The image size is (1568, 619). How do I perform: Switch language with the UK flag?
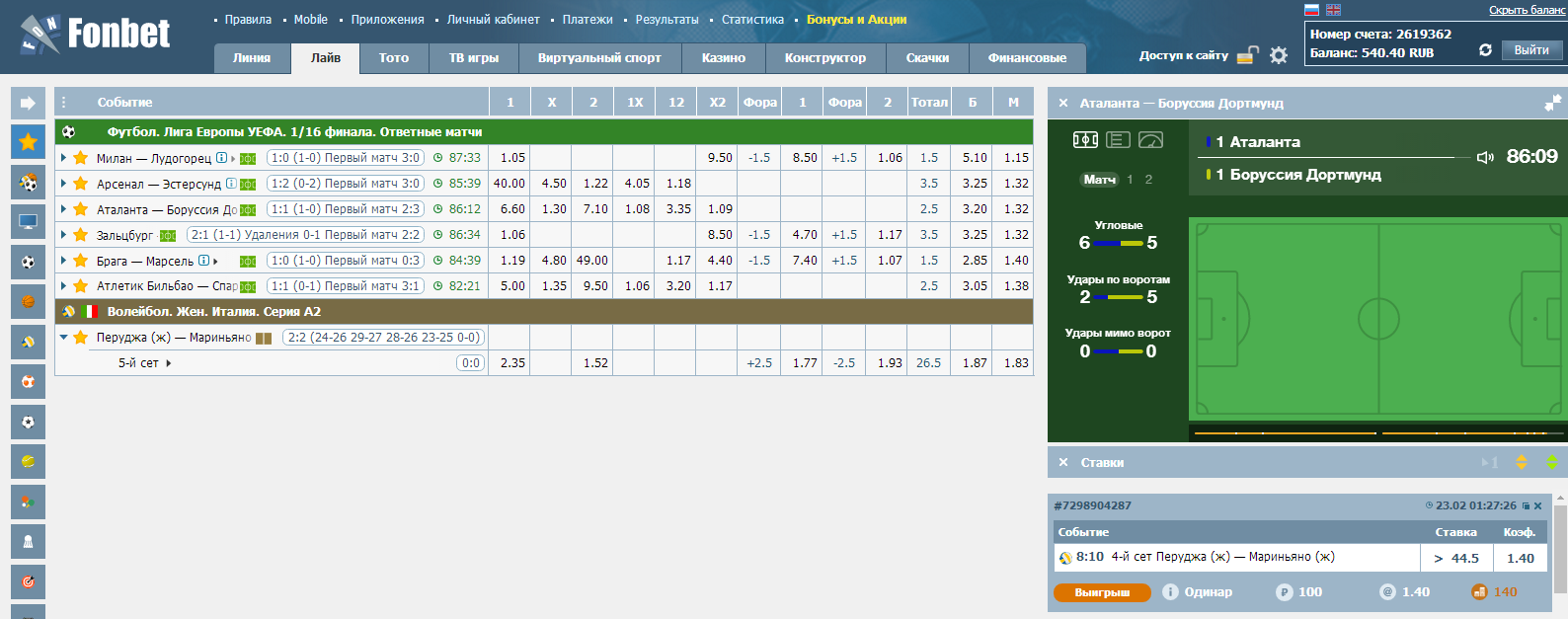[1333, 10]
